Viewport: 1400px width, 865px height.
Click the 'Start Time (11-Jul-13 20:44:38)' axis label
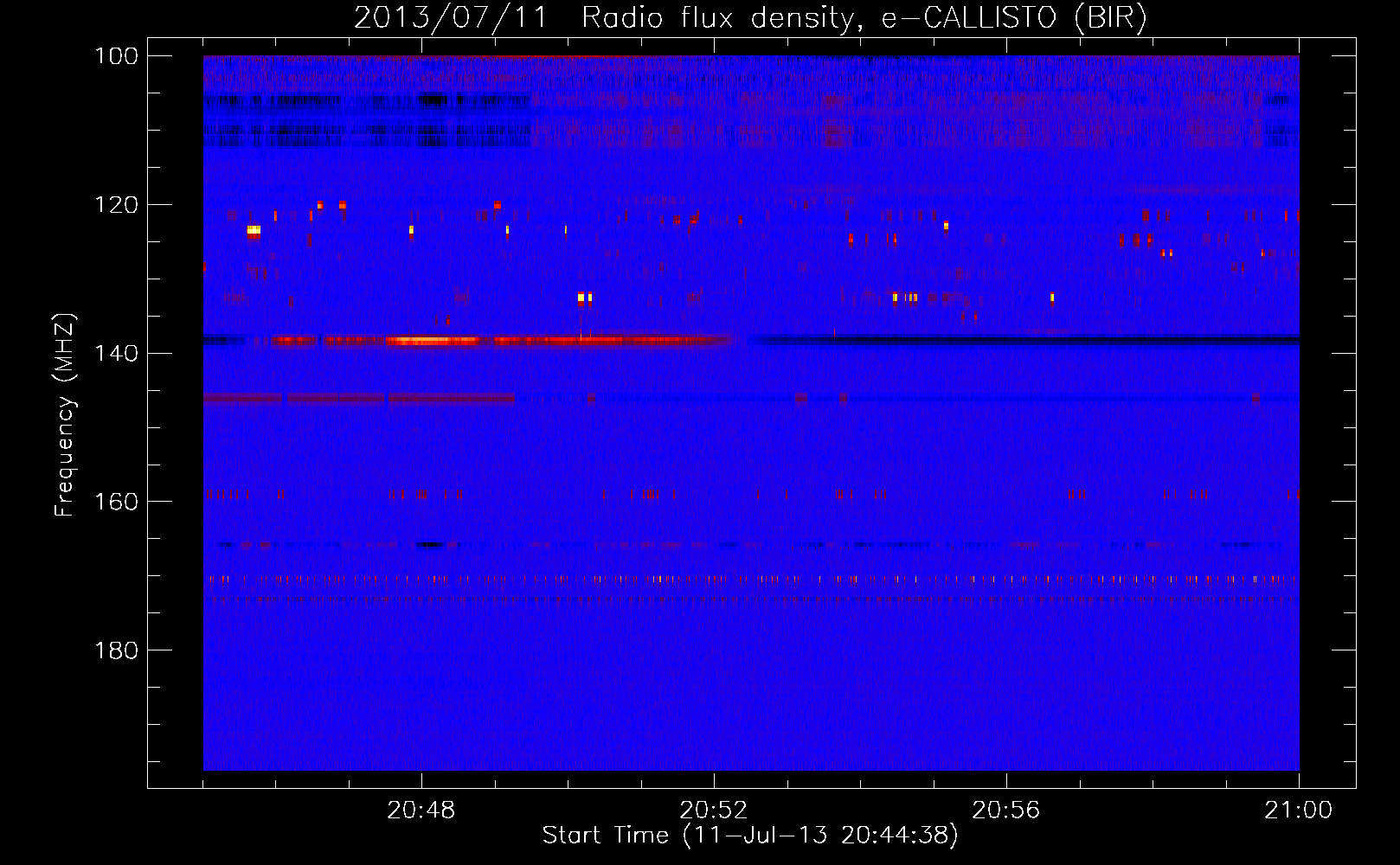(750, 836)
